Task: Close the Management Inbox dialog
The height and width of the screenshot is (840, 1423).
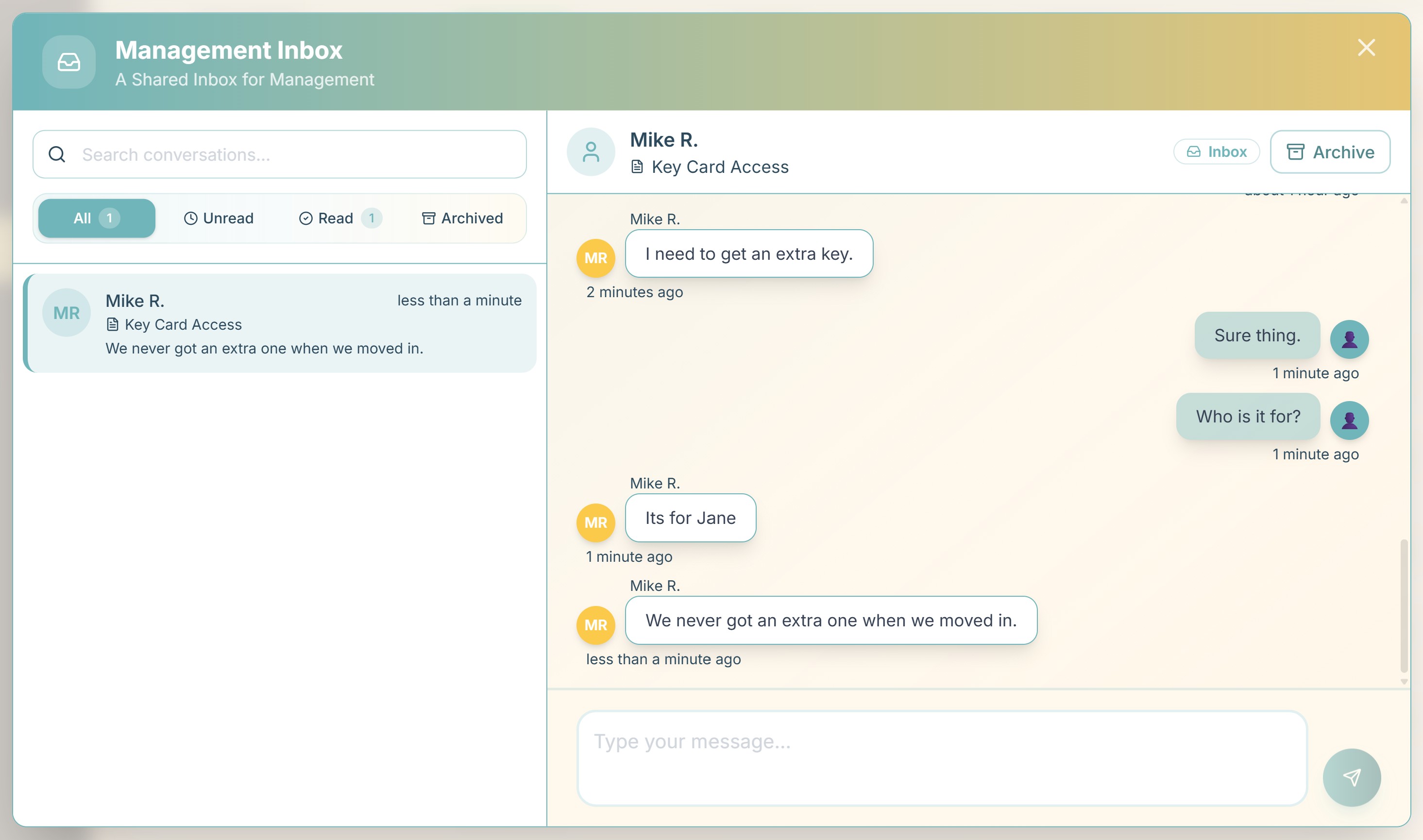Action: pos(1366,48)
